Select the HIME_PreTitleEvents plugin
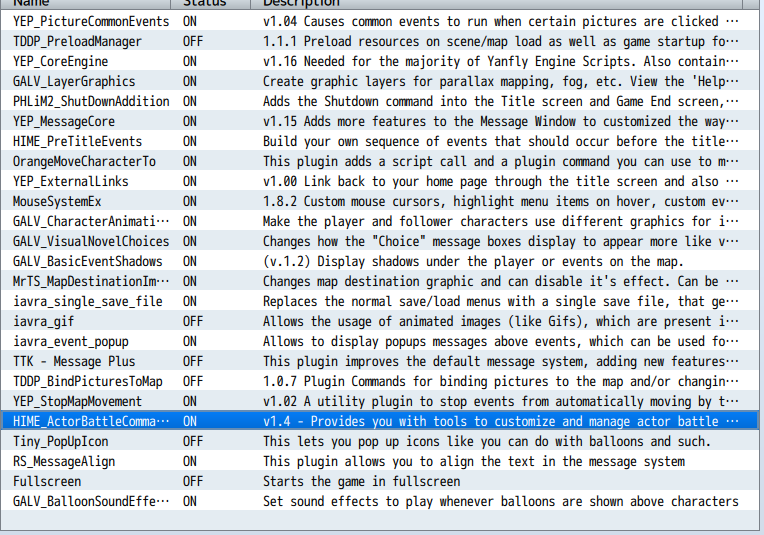This screenshot has width=764, height=535. pyautogui.click(x=77, y=141)
